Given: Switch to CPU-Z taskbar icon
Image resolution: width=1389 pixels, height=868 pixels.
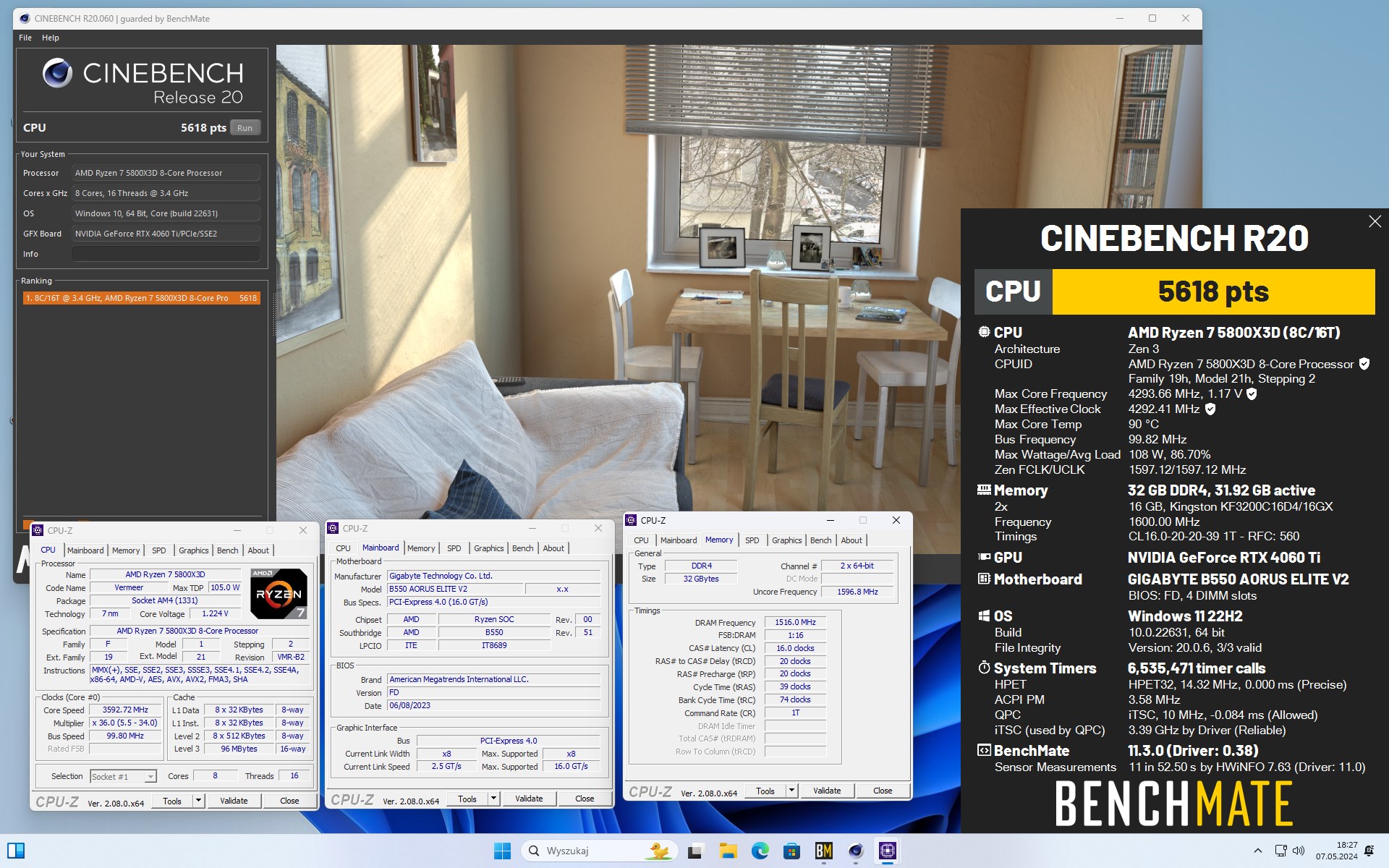Looking at the screenshot, I should click(887, 851).
